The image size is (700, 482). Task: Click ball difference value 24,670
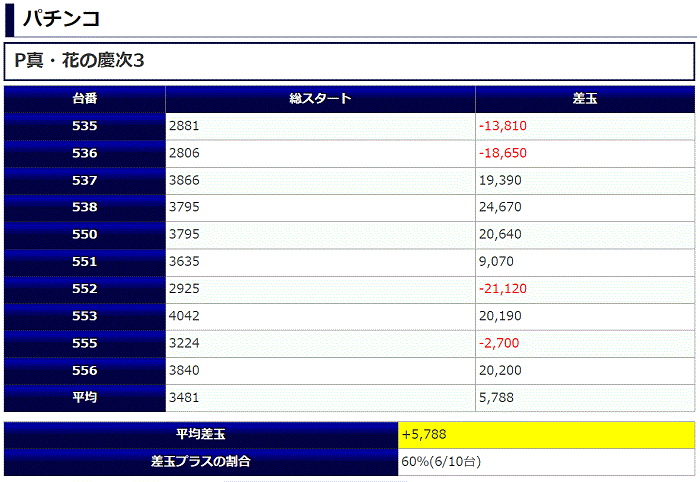[x=500, y=207]
